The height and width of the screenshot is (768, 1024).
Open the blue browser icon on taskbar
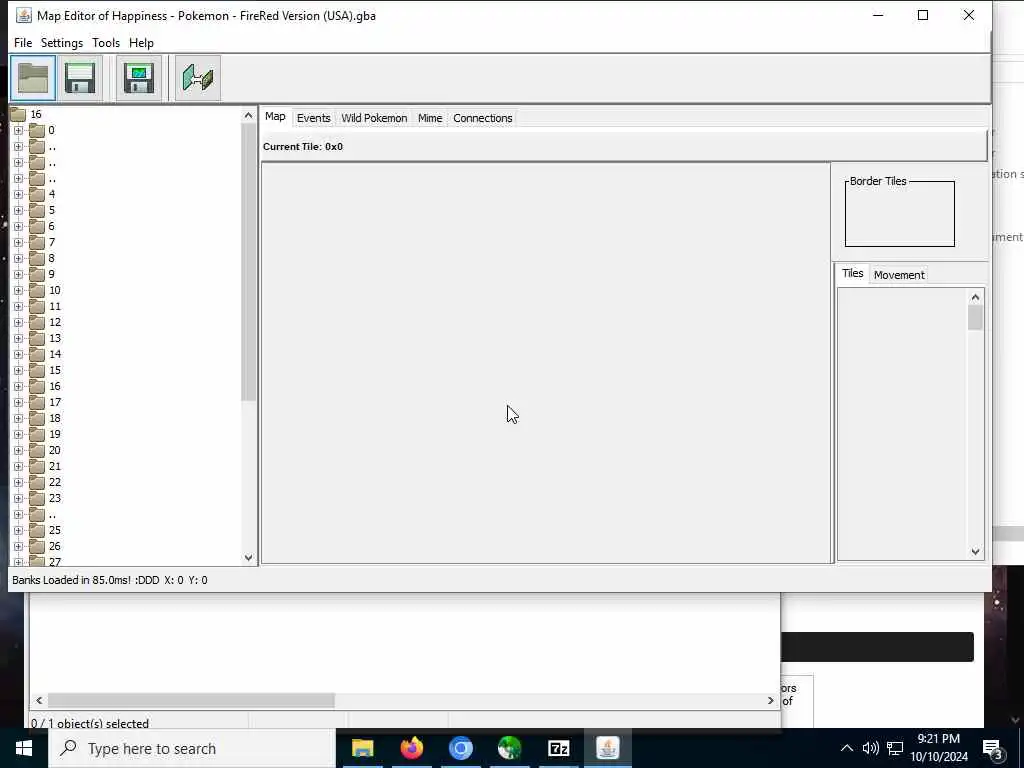[460, 748]
